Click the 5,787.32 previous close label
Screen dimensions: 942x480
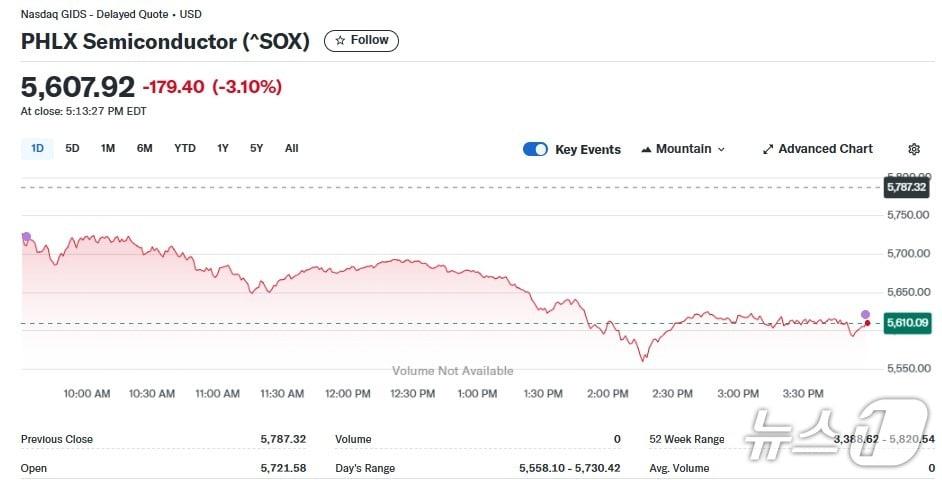pos(907,187)
